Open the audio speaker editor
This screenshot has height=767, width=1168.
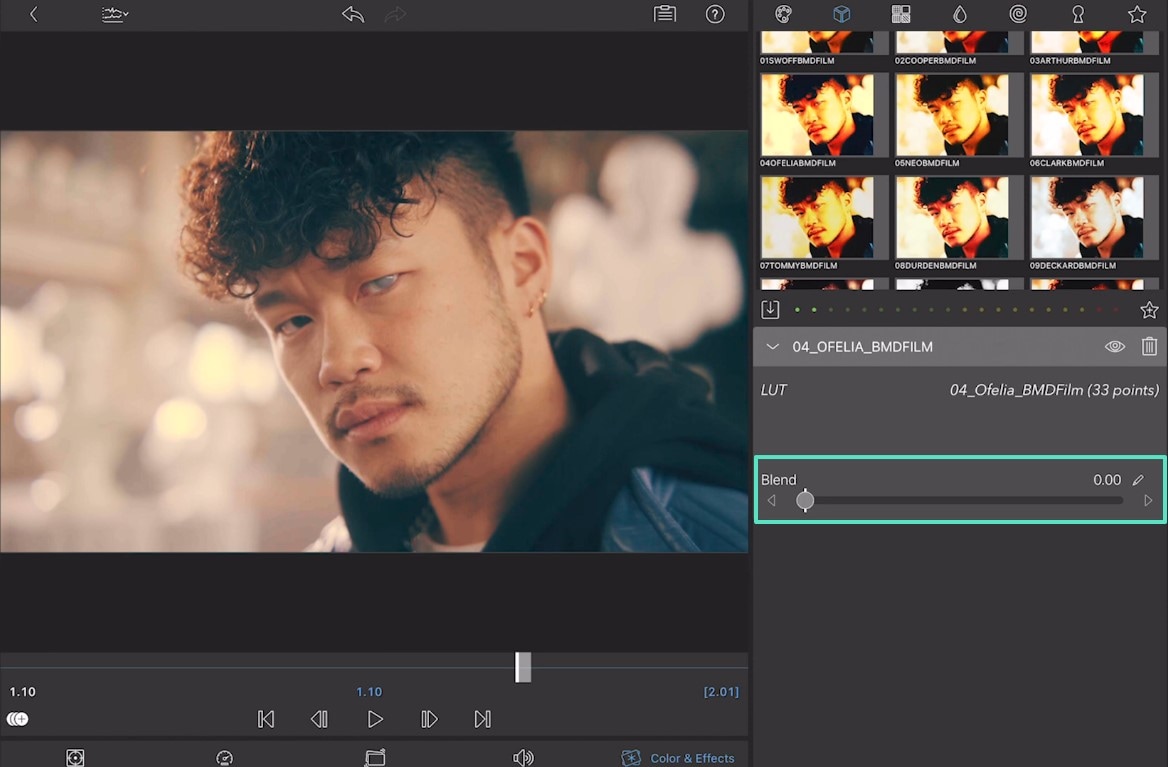(x=524, y=758)
